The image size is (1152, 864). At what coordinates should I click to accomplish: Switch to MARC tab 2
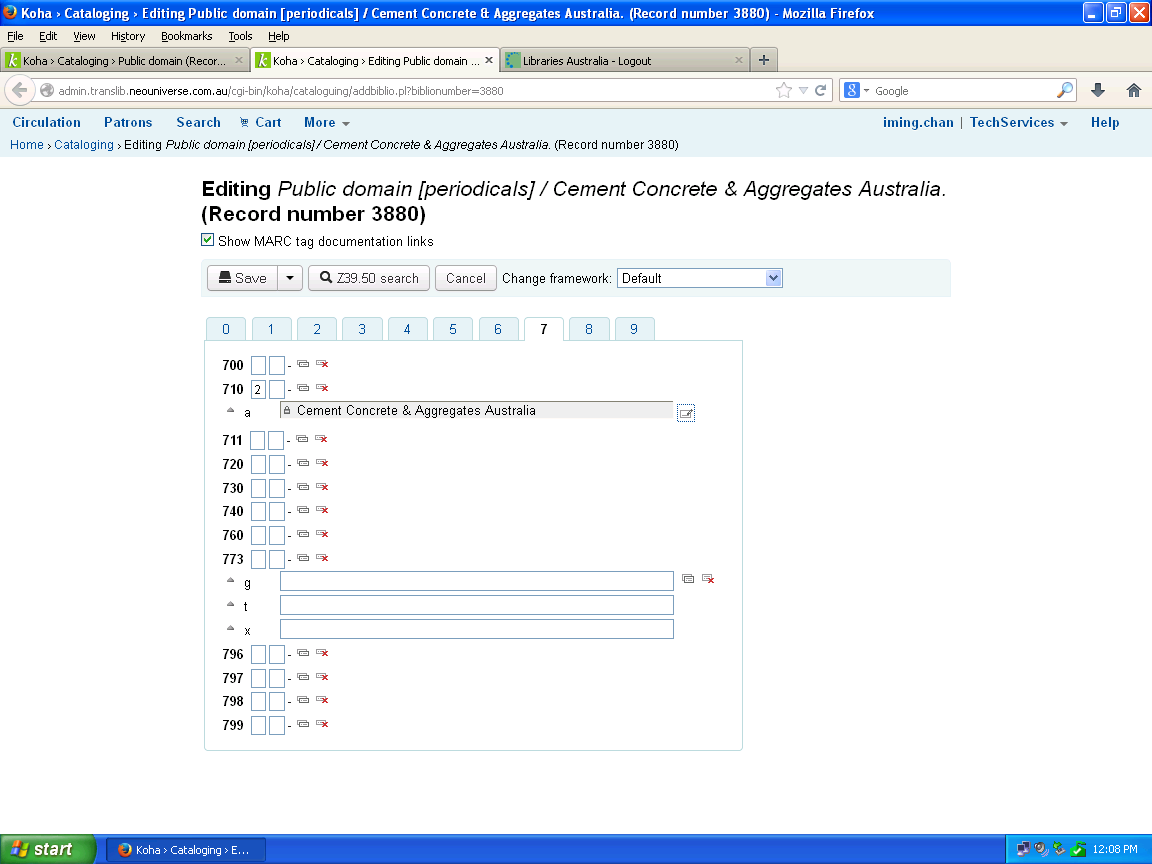click(317, 329)
